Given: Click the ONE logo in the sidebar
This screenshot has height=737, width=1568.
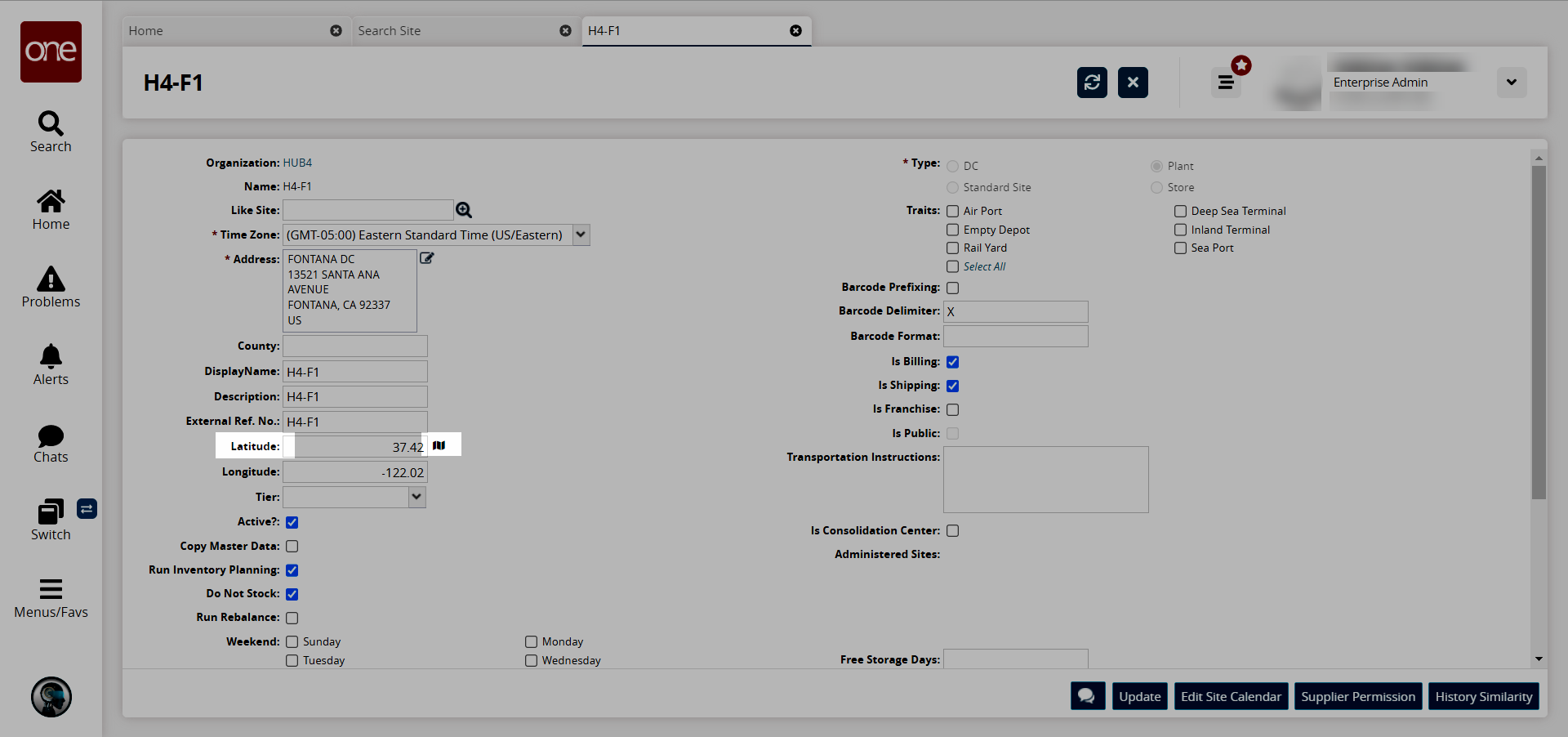Looking at the screenshot, I should 51,51.
